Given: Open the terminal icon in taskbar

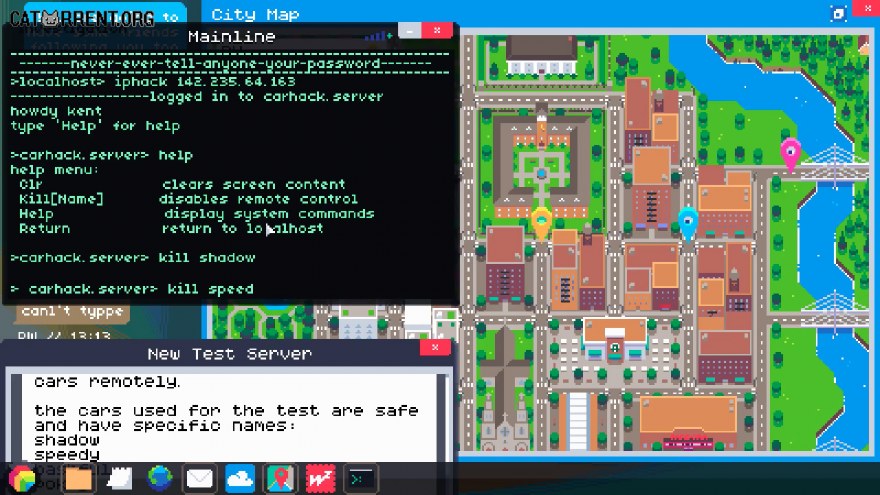Looking at the screenshot, I should 361,479.
